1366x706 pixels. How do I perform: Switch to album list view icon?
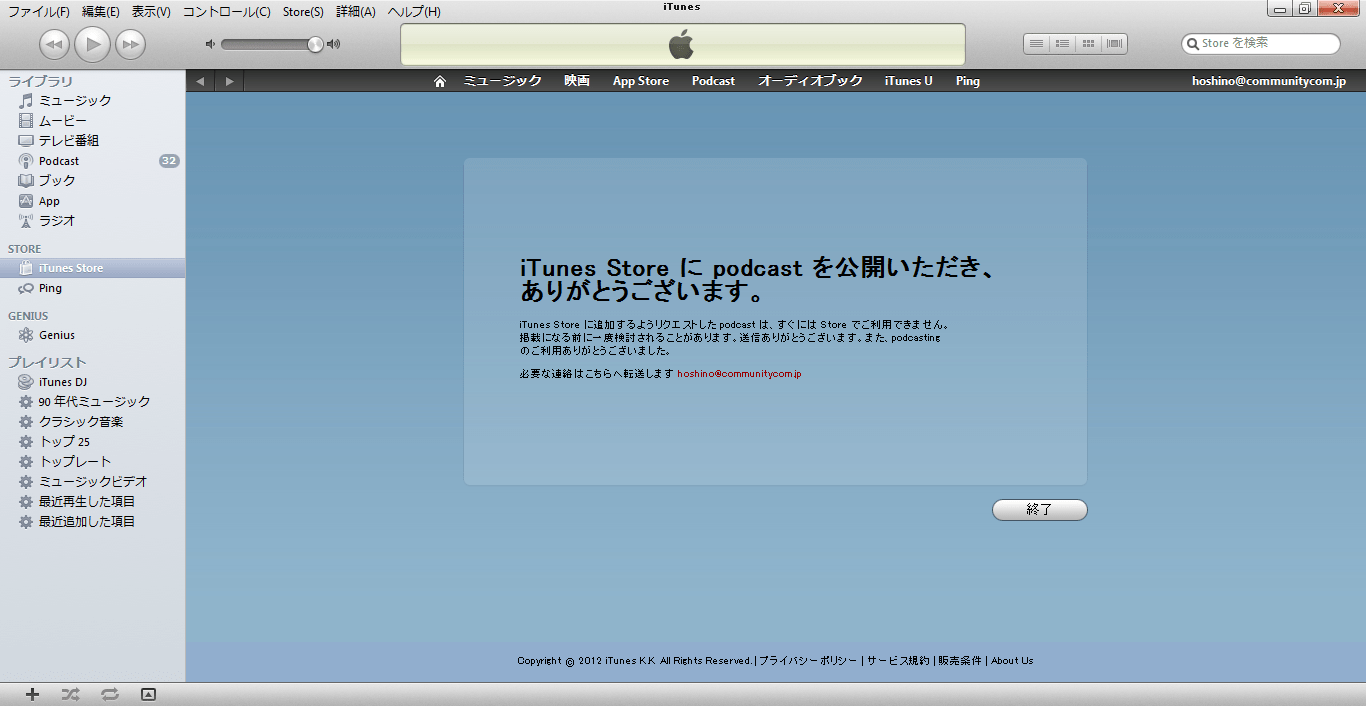coord(1063,44)
